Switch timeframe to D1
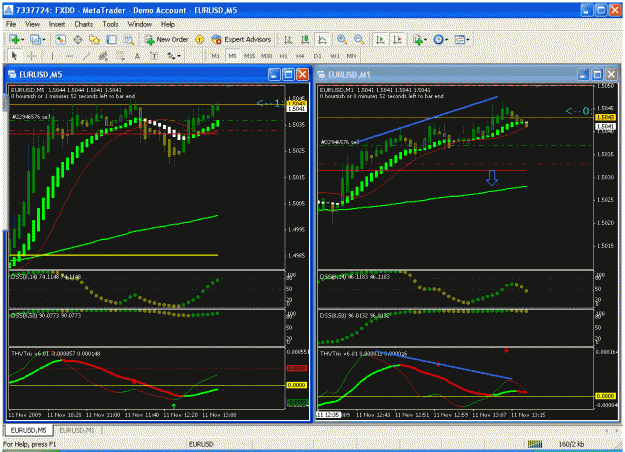 click(x=317, y=56)
